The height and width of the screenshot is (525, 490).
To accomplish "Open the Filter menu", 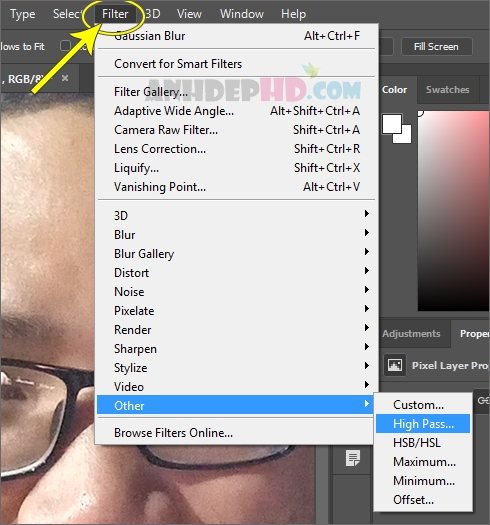I will click(x=115, y=14).
